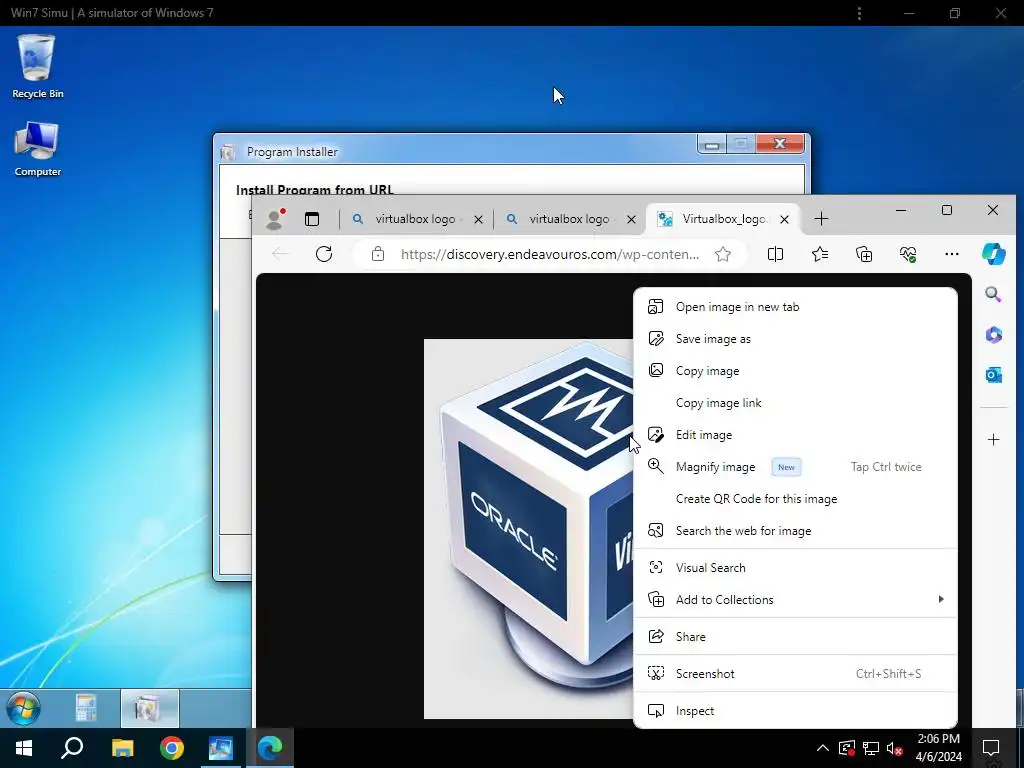Select Copy image
The image size is (1024, 768).
(795, 371)
